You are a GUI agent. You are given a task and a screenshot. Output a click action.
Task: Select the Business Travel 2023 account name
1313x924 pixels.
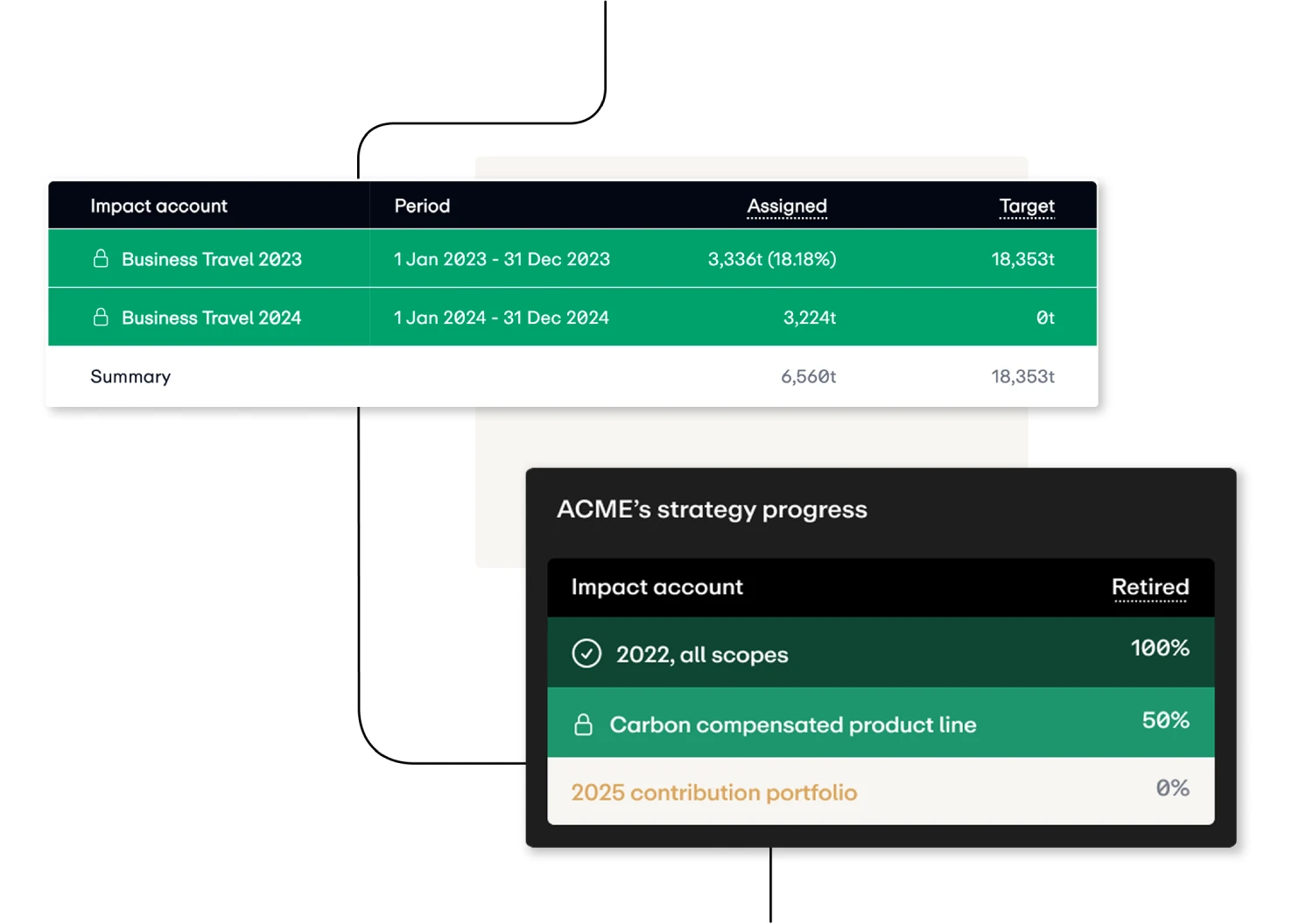click(x=212, y=259)
